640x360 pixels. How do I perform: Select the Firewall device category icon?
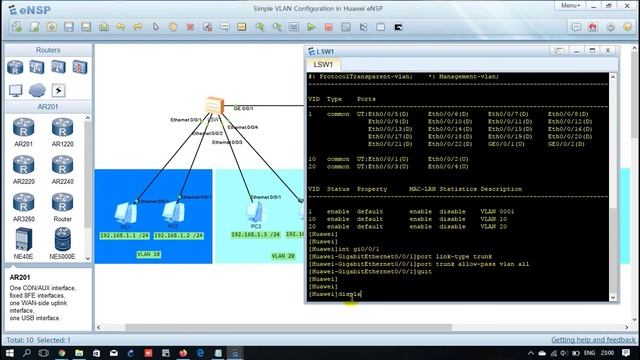pyautogui.click(x=80, y=67)
